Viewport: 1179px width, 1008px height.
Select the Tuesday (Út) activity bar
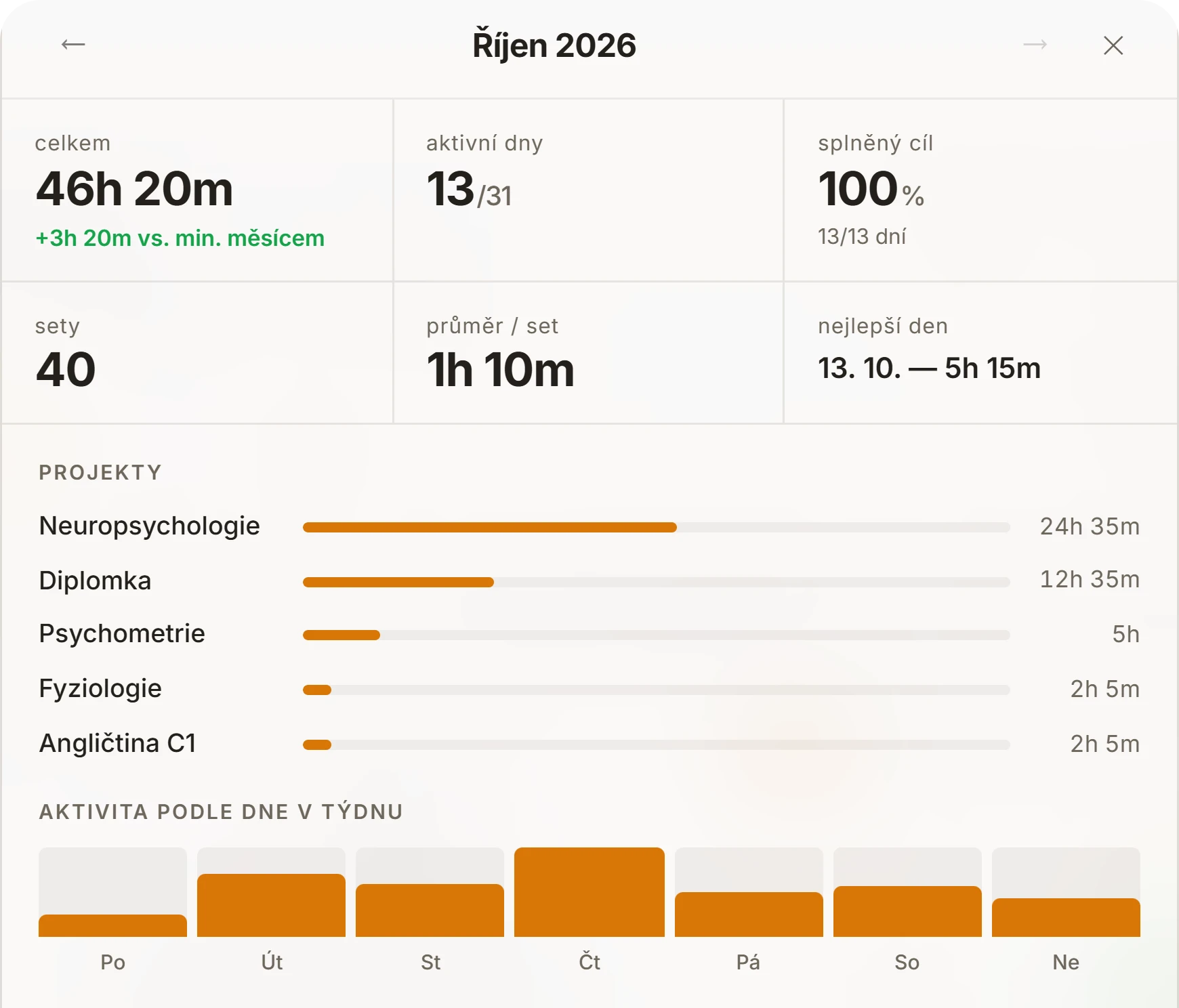[271, 892]
